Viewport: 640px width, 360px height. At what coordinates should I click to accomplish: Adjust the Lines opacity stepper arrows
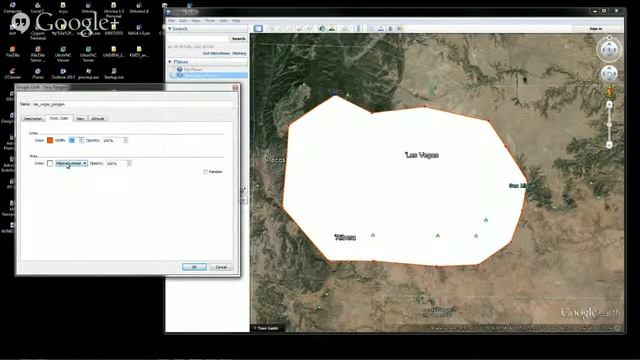(126, 140)
